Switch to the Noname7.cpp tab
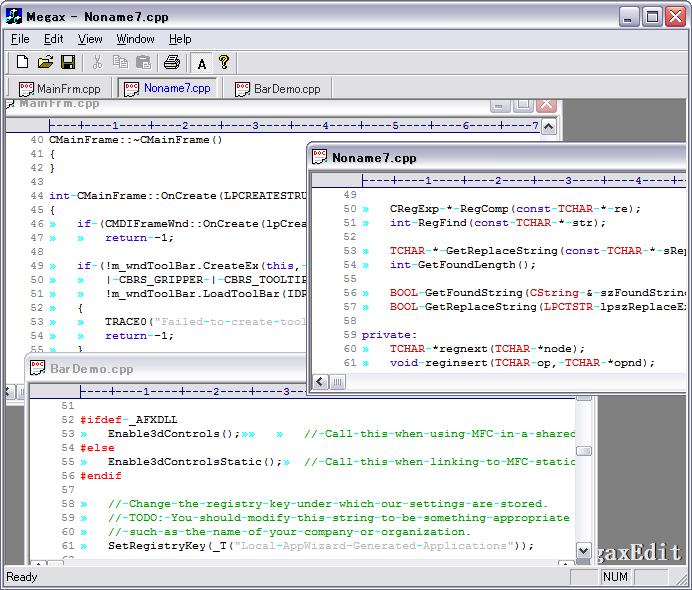This screenshot has width=692, height=590. (x=167, y=88)
